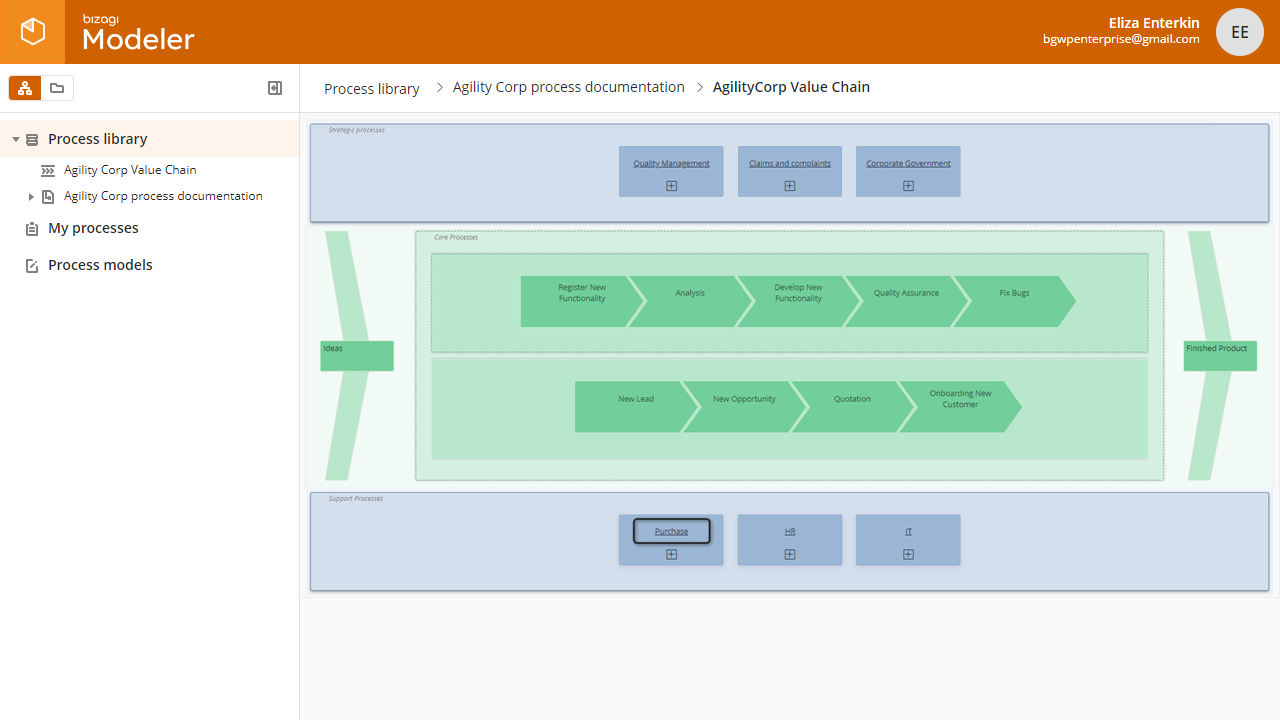
Task: Expand Quality Management plus icon
Action: coord(672,186)
